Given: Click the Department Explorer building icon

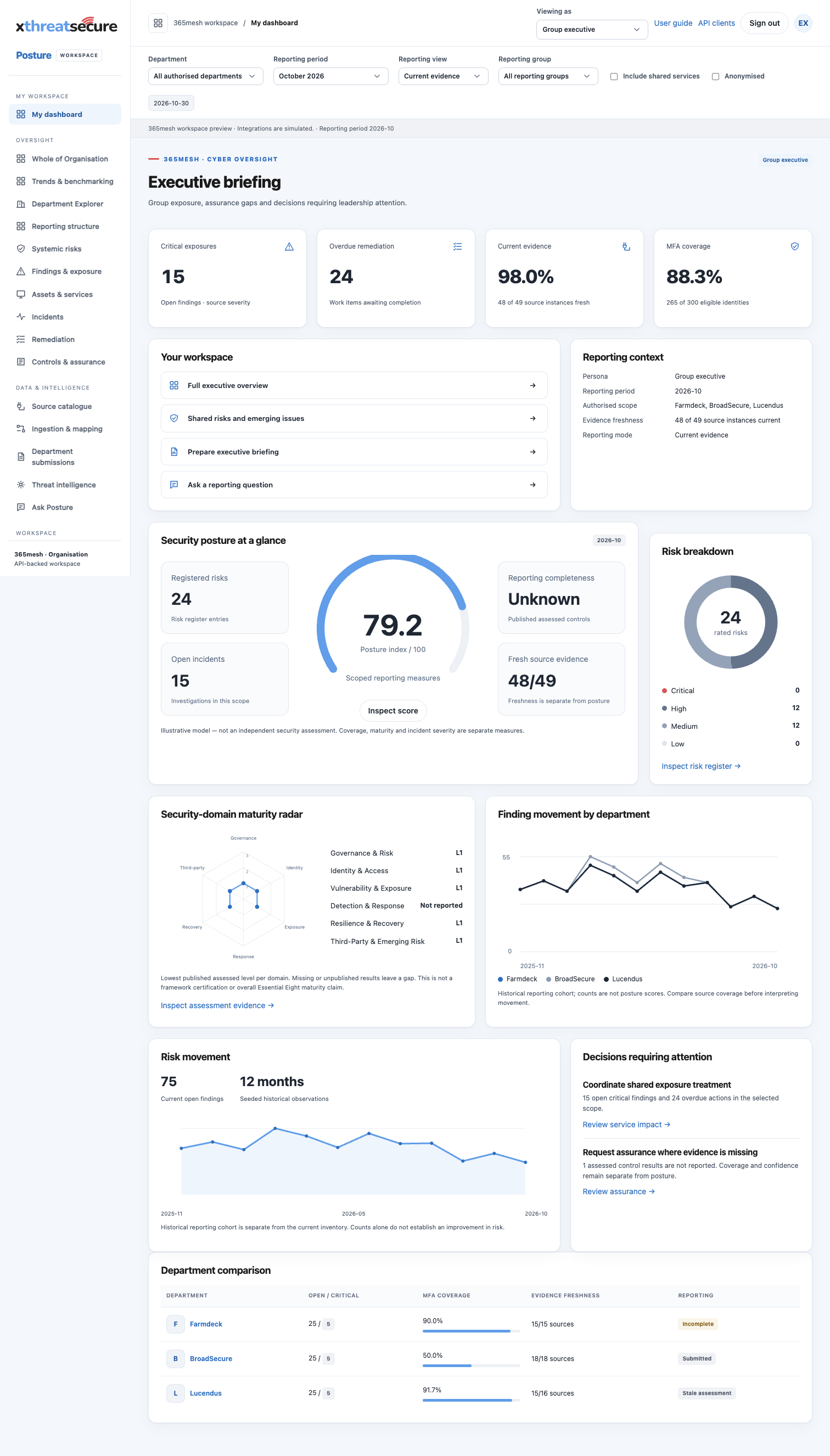Looking at the screenshot, I should coord(21,204).
